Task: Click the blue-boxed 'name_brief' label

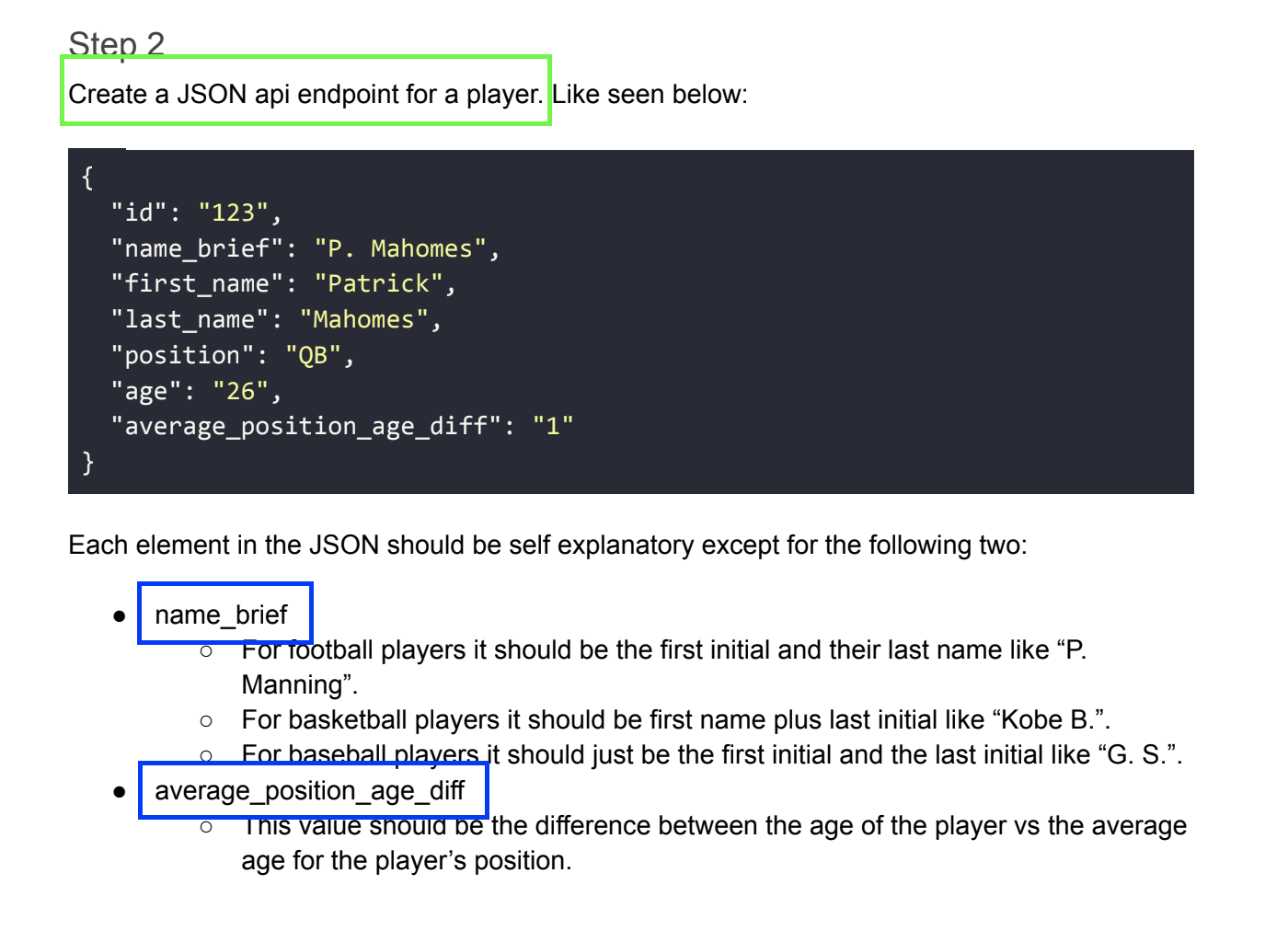Action: pos(224,614)
